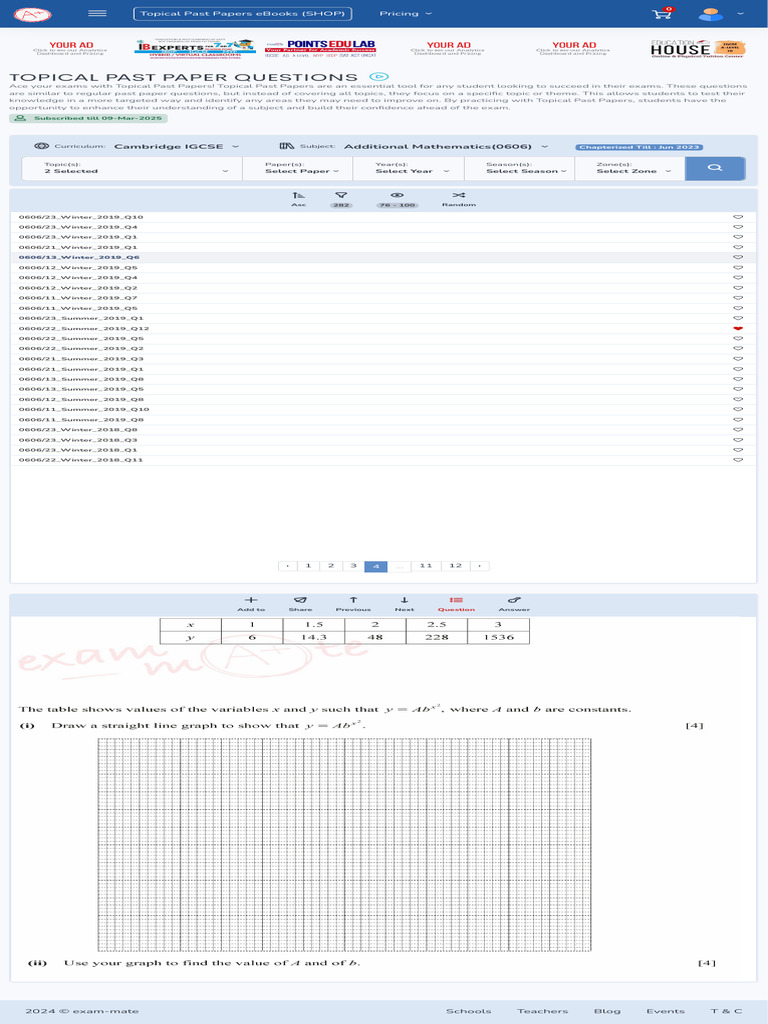The image size is (768, 1024).
Task: Switch to the Answer tab
Action: click(514, 600)
